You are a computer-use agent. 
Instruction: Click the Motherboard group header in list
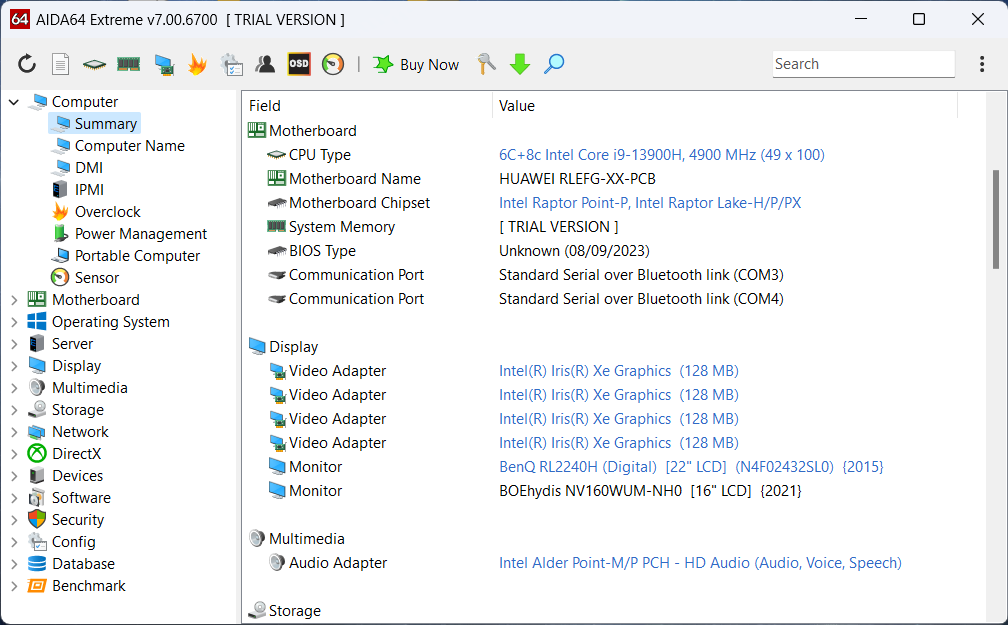302,131
